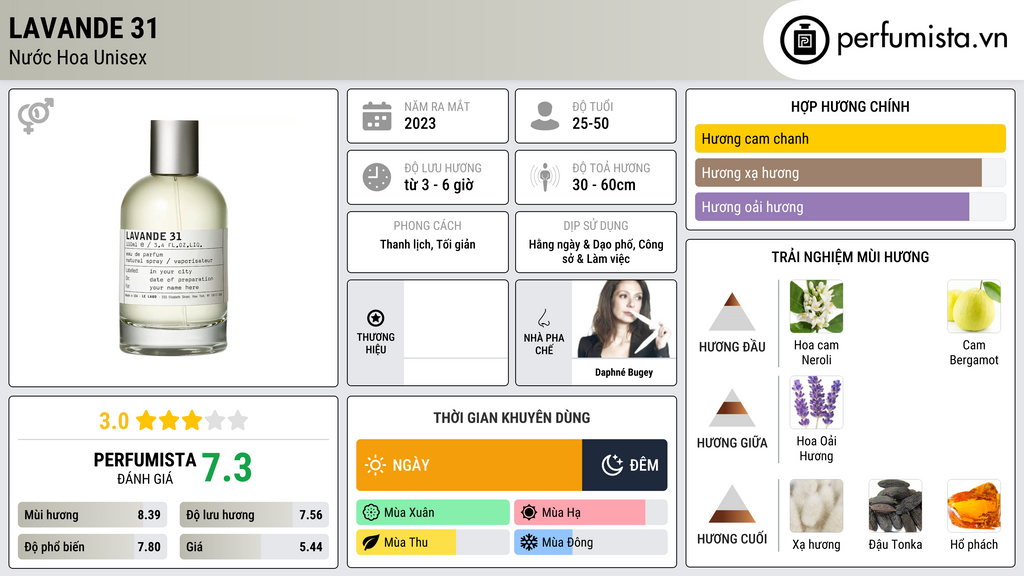Click the Lavande 31 bottle image

point(174,238)
